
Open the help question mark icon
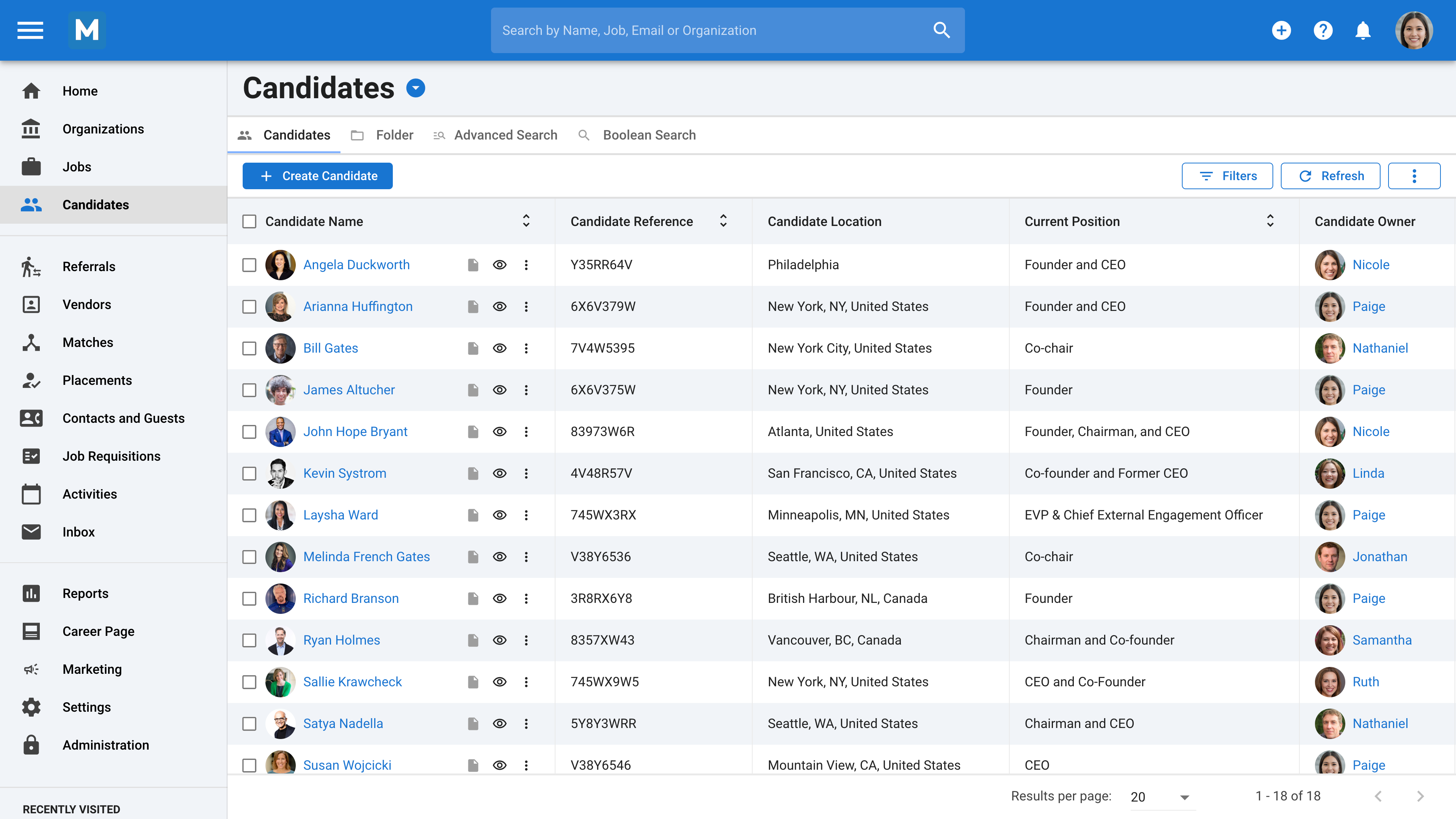[x=1323, y=30]
